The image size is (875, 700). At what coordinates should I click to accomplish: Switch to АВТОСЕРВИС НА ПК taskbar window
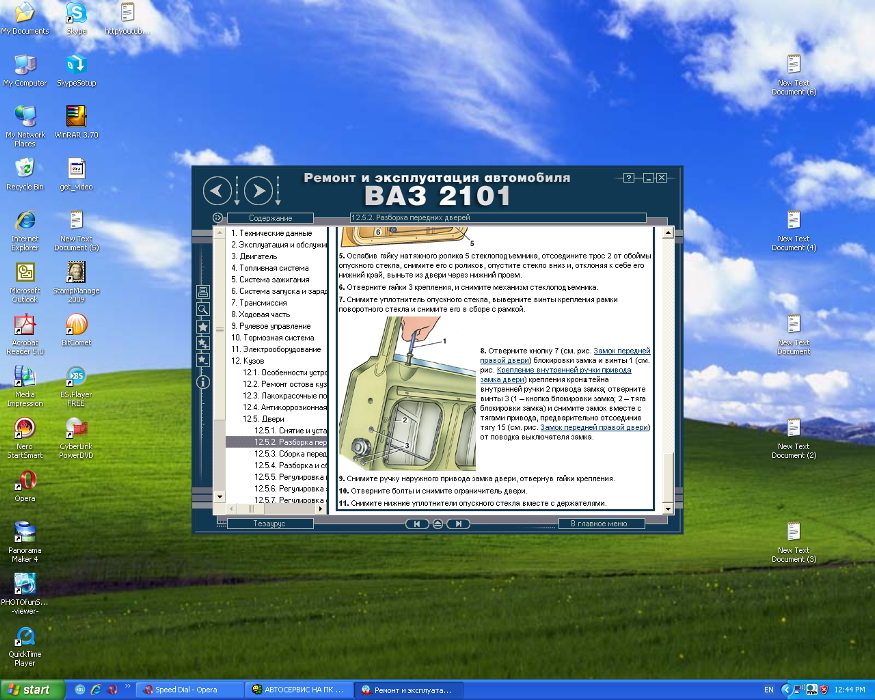(x=299, y=690)
